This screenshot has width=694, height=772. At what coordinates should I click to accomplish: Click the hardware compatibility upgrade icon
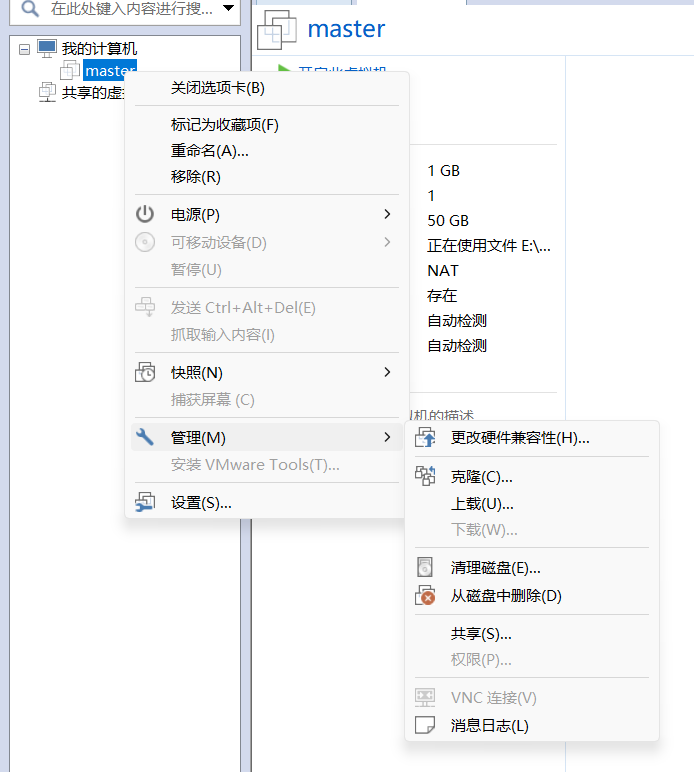425,437
